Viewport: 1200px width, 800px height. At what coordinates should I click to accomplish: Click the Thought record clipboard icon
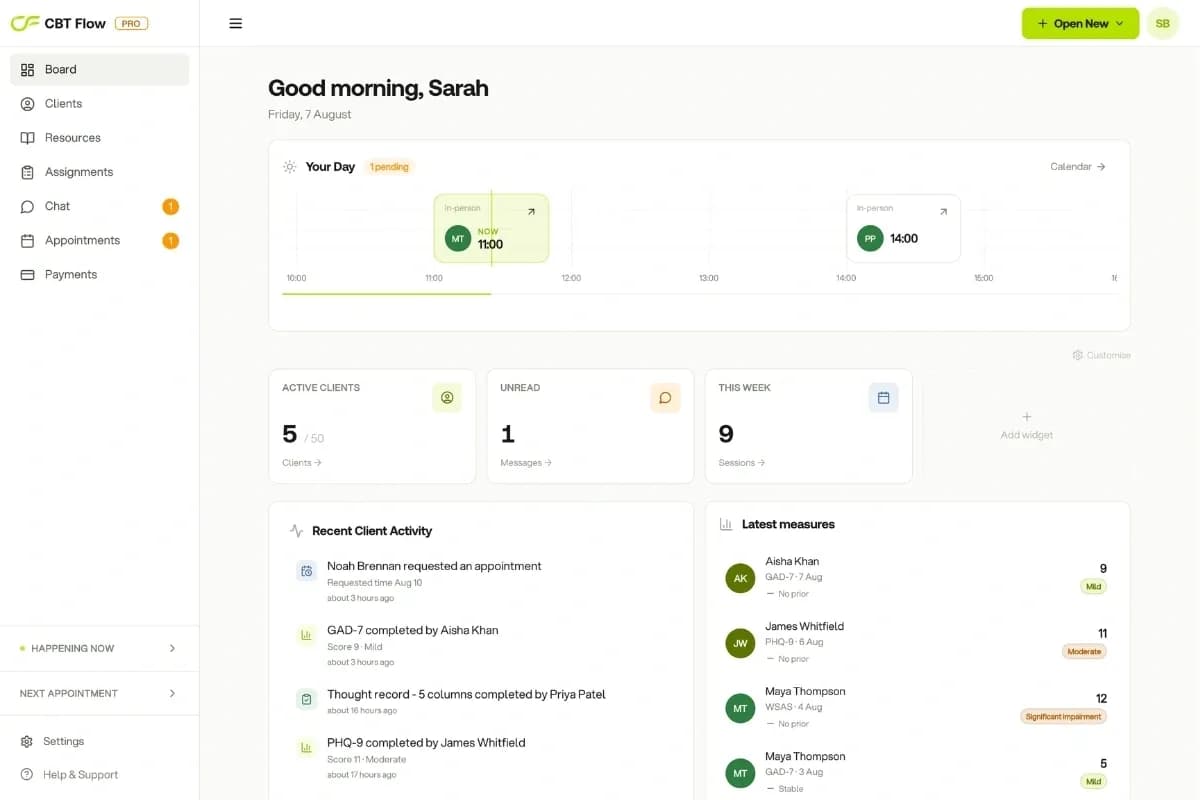coord(306,699)
